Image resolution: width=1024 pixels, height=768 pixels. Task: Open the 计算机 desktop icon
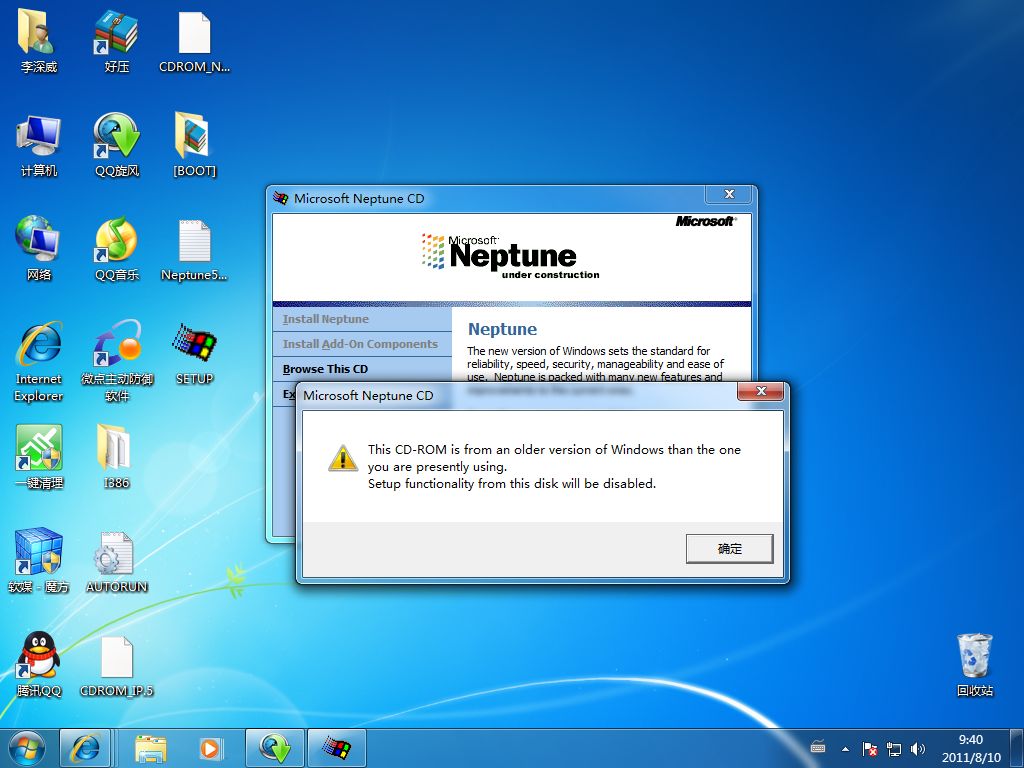click(39, 145)
